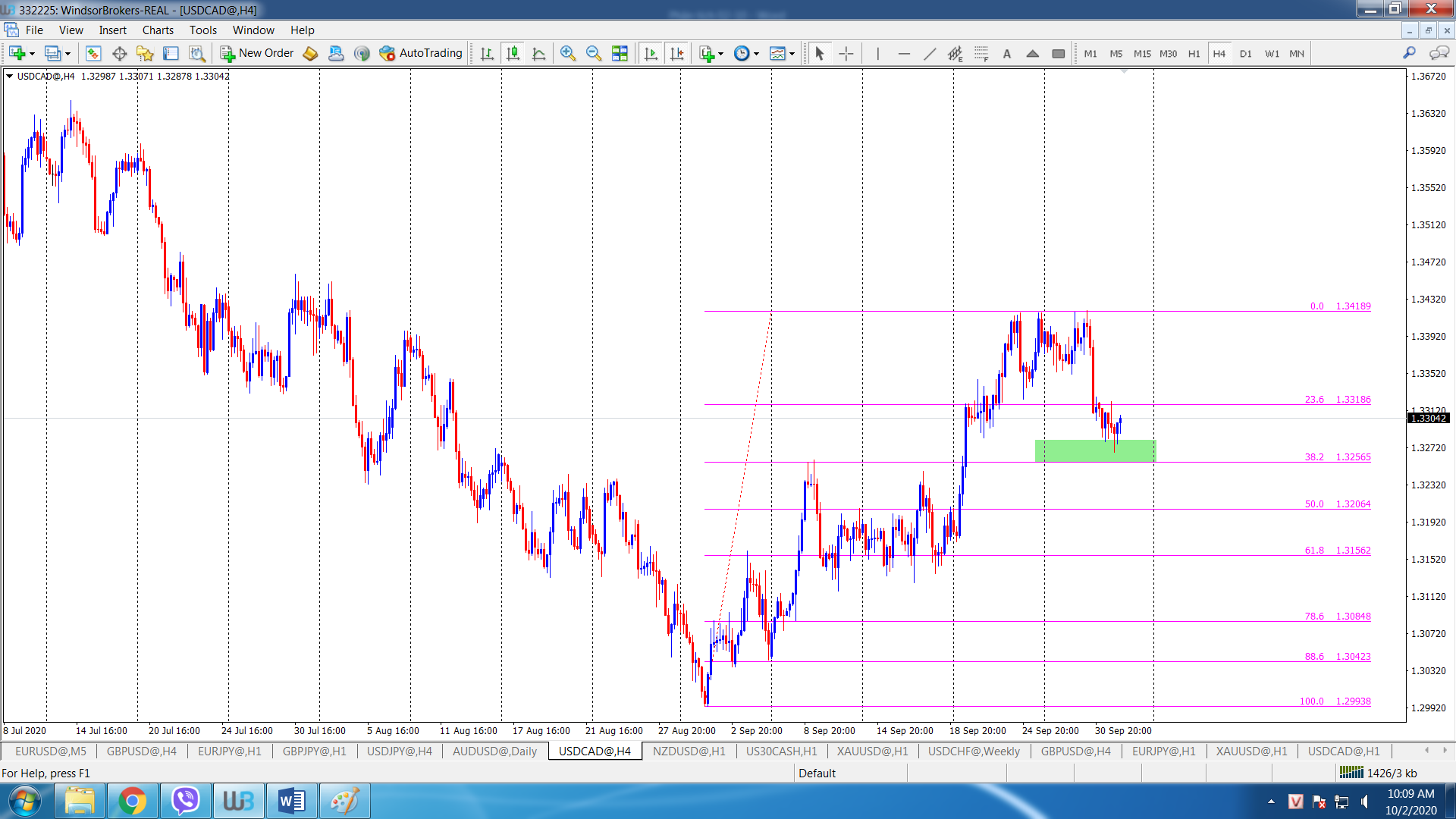Click the Tile Windows icon
1456x819 pixels.
point(620,53)
